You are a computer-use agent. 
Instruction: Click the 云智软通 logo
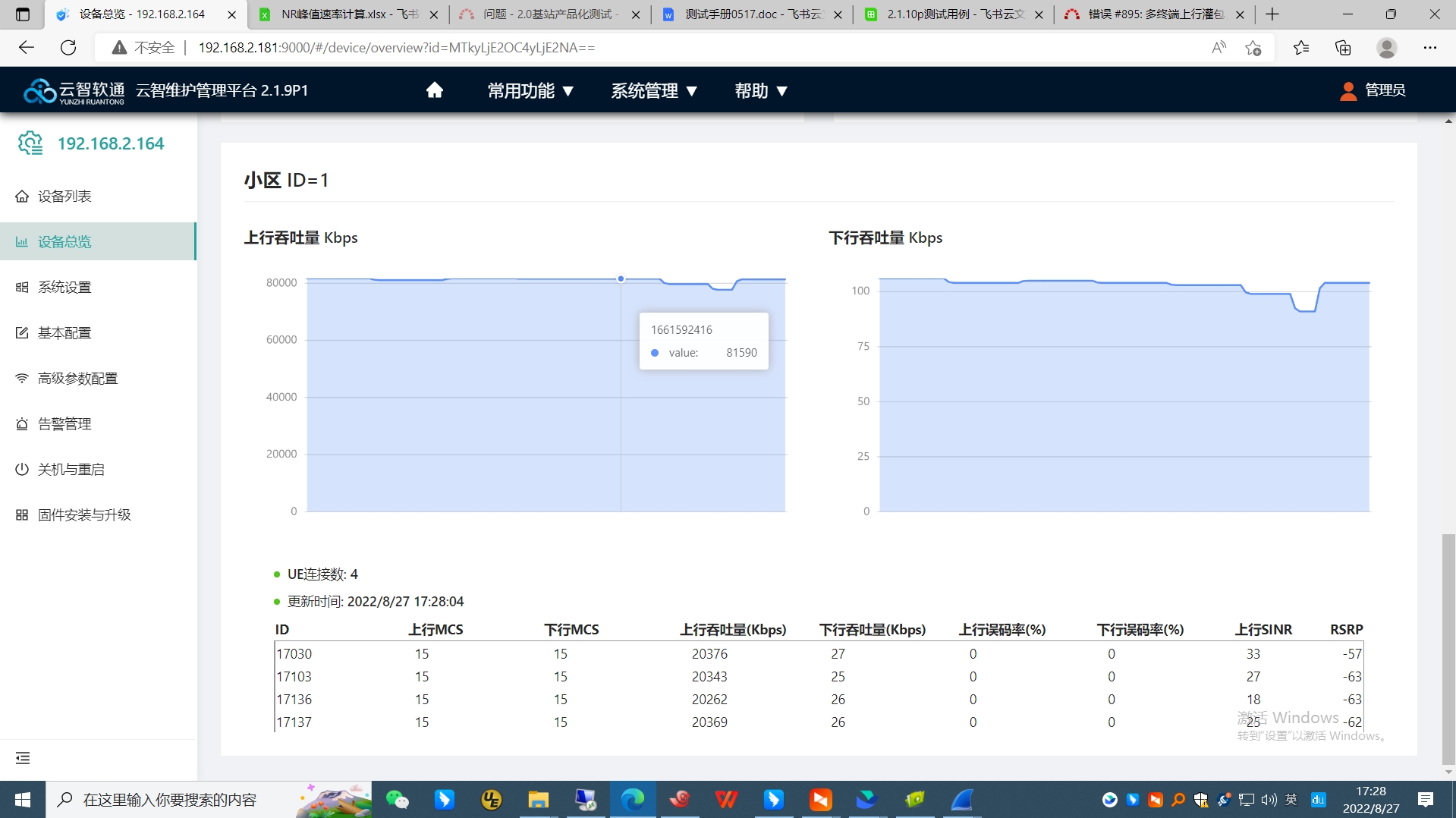tap(74, 90)
